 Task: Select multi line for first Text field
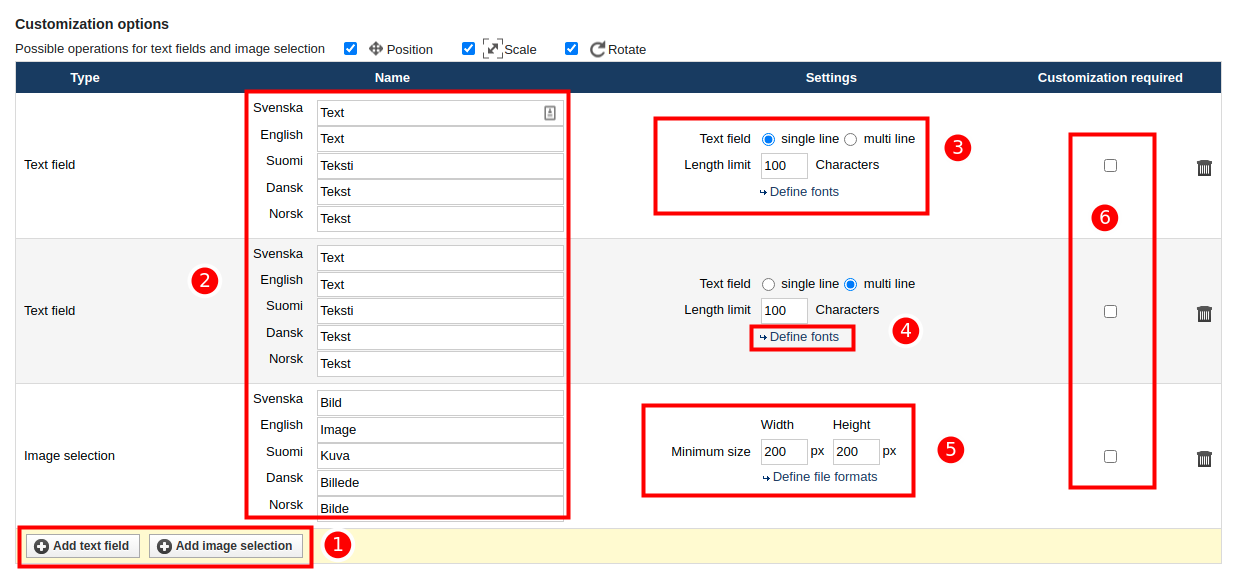[x=851, y=139]
